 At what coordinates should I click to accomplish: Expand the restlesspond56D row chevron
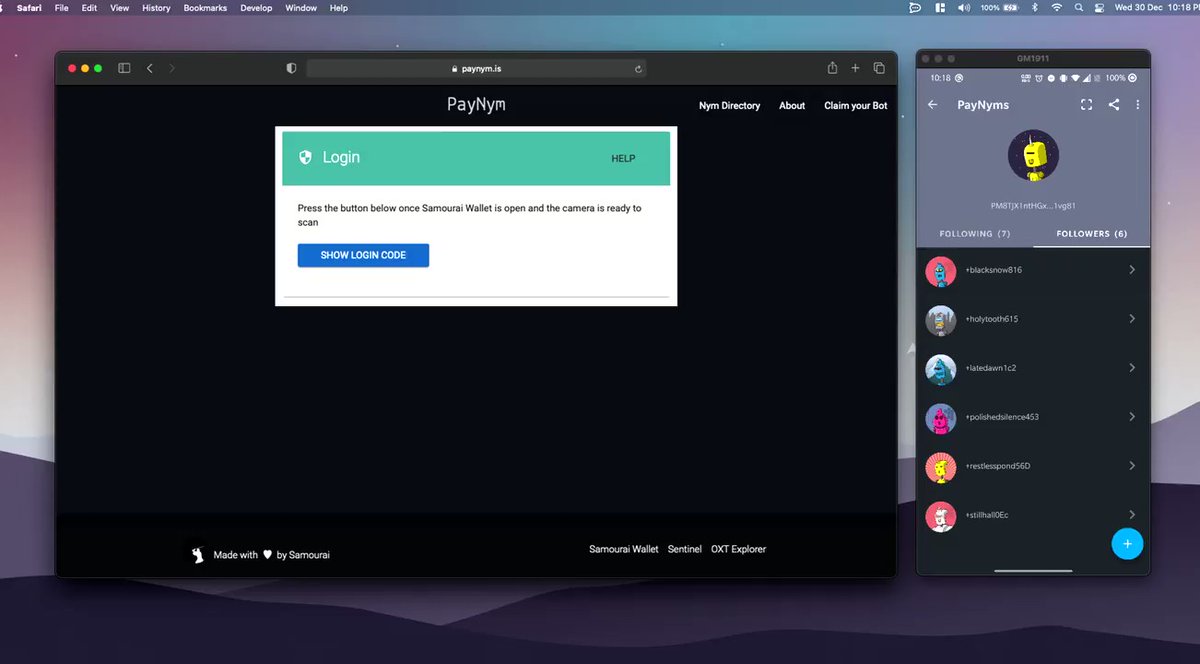pos(1132,466)
